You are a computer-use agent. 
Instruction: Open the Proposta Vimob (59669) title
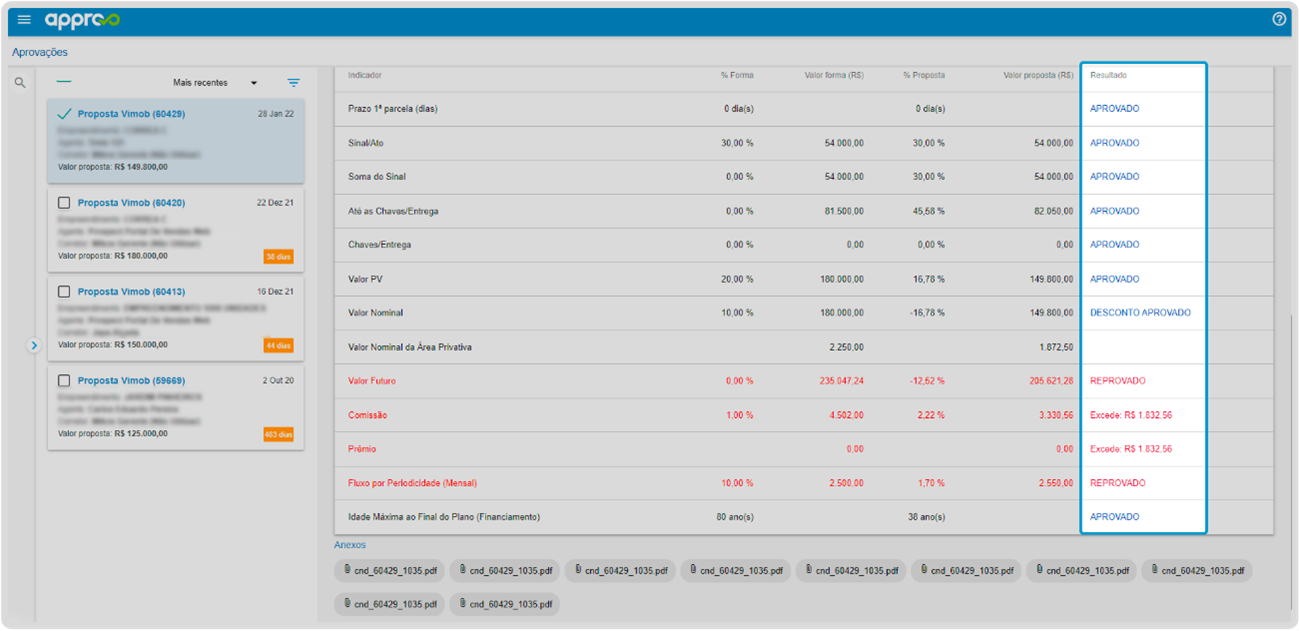(131, 381)
